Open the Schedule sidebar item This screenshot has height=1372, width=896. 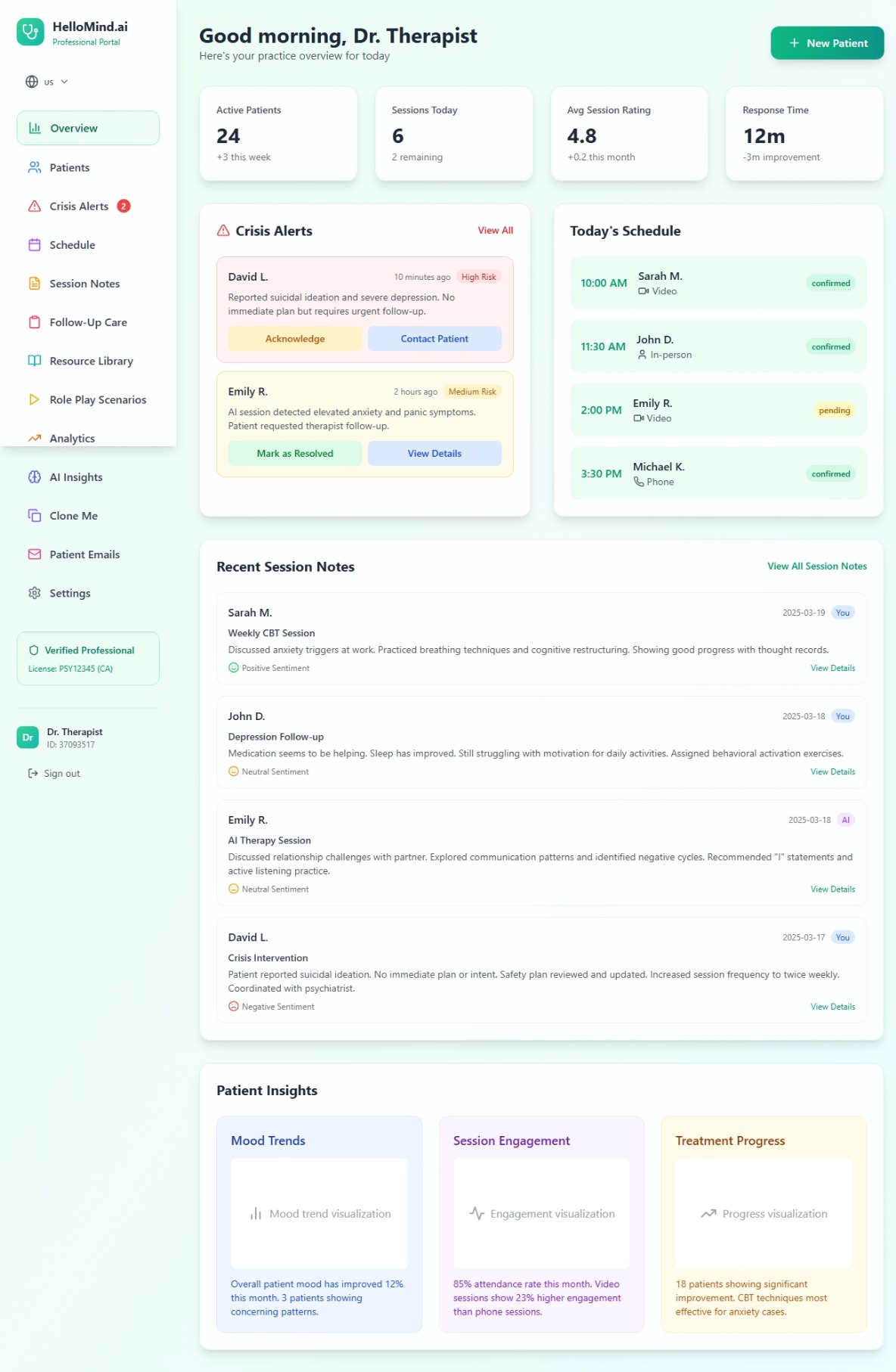click(88, 245)
